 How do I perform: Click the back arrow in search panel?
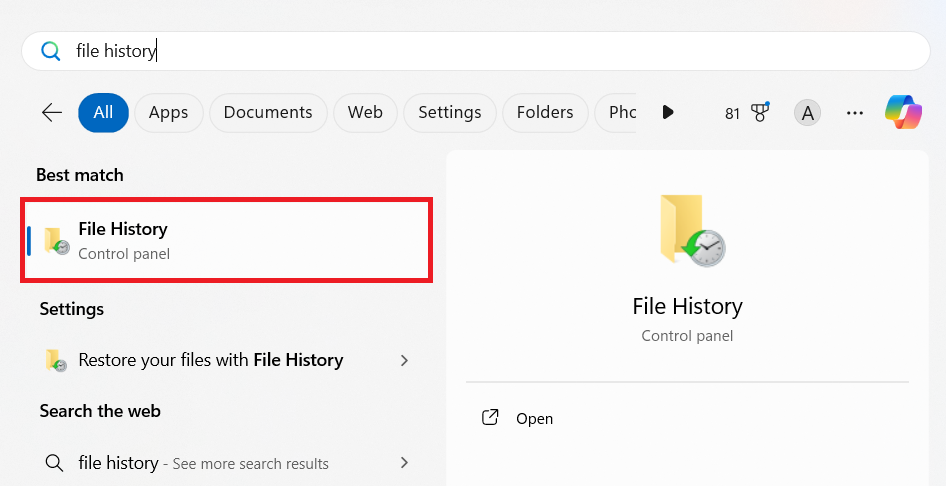(52, 112)
